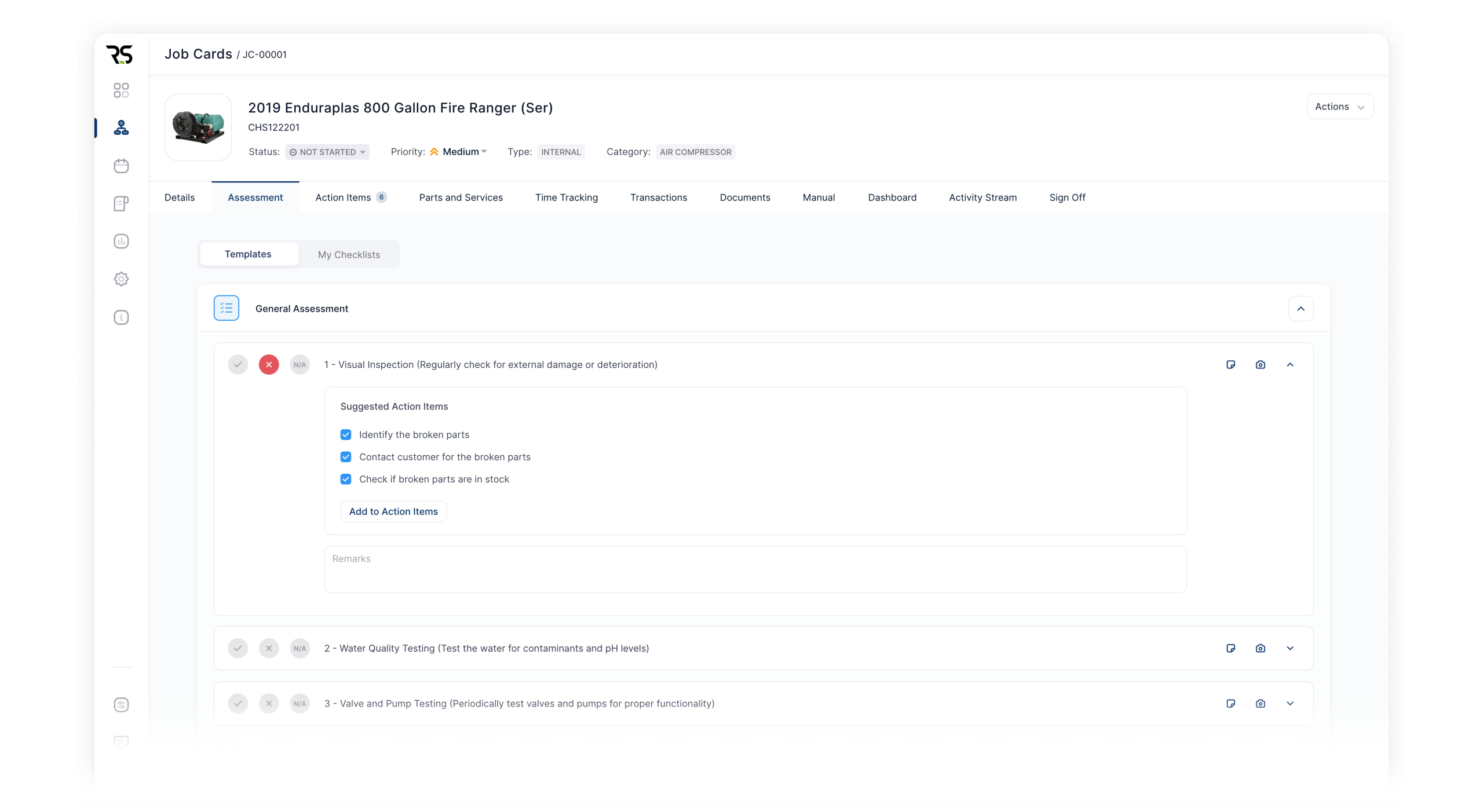Open the Documents tab
The image size is (1483, 812).
(744, 197)
